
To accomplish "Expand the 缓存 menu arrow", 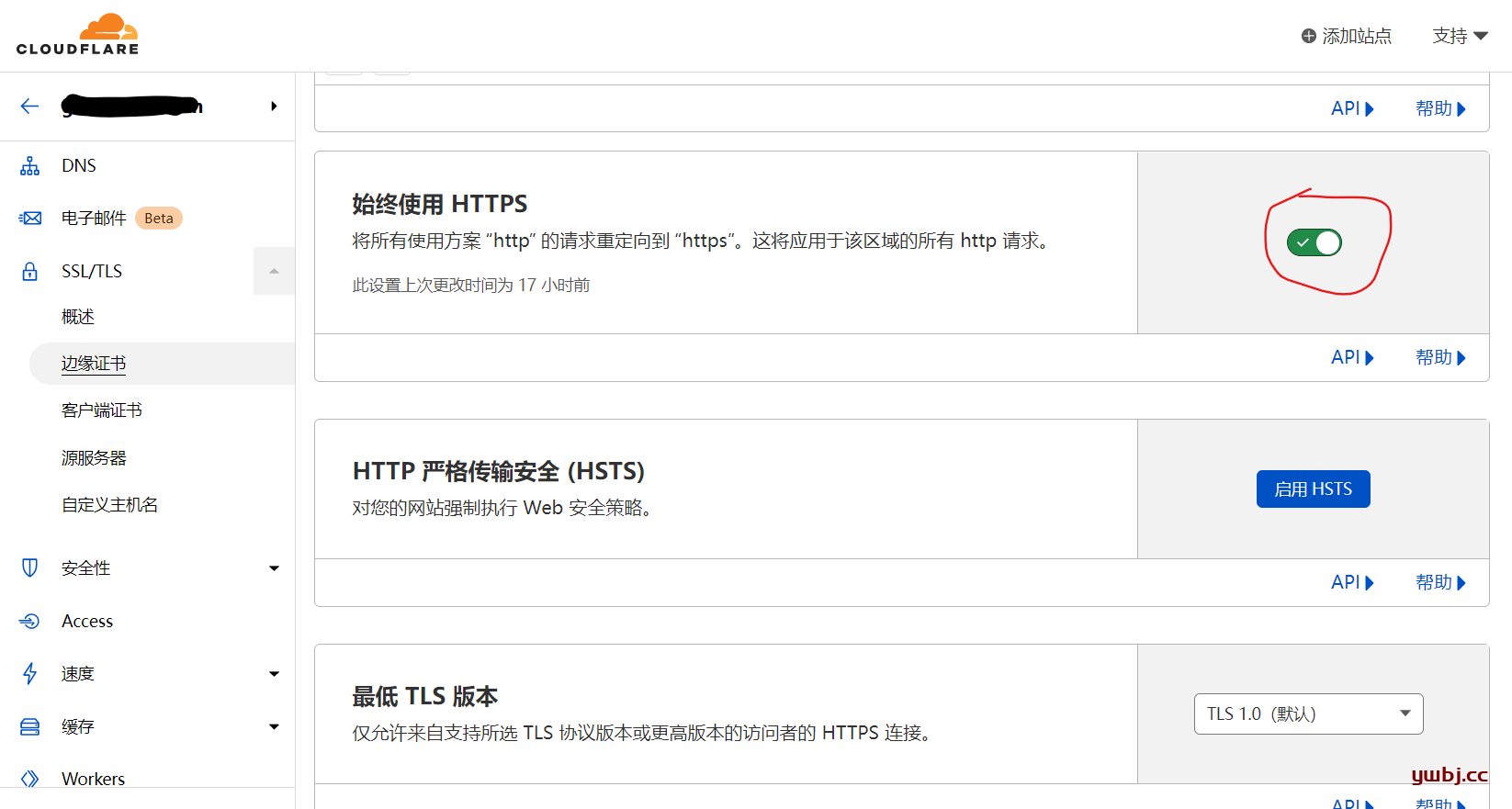I will (x=274, y=727).
